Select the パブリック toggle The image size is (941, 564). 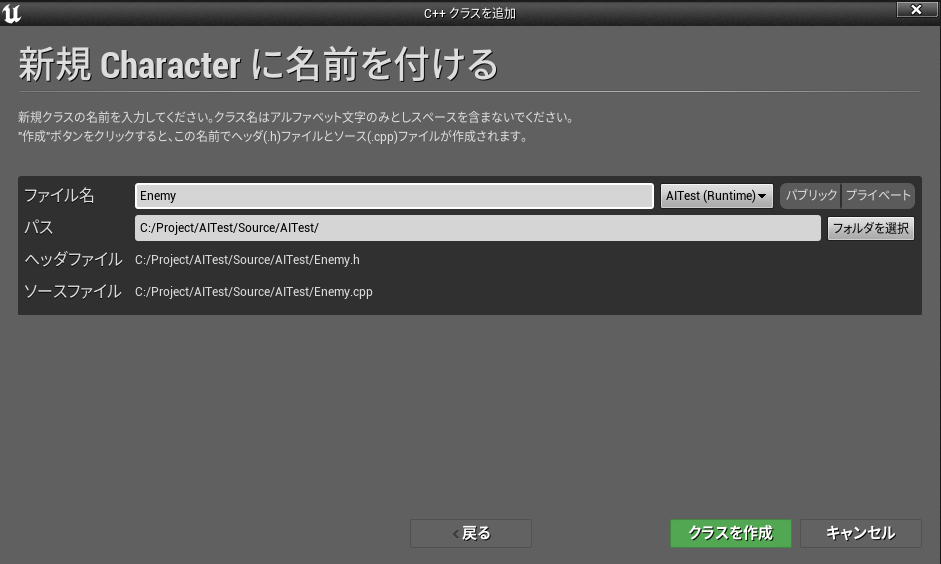click(x=811, y=196)
